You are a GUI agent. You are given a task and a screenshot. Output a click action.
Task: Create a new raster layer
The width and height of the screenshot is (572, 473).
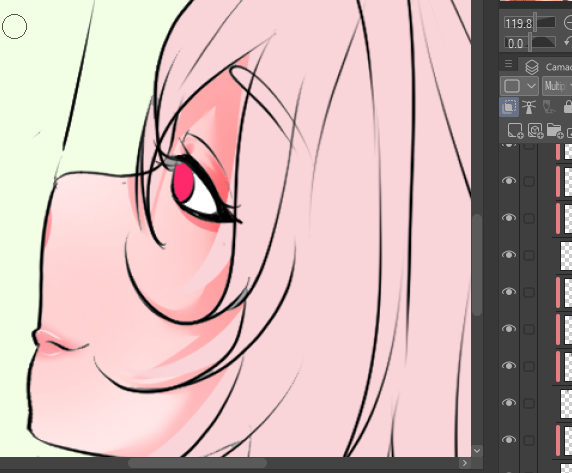coord(515,131)
